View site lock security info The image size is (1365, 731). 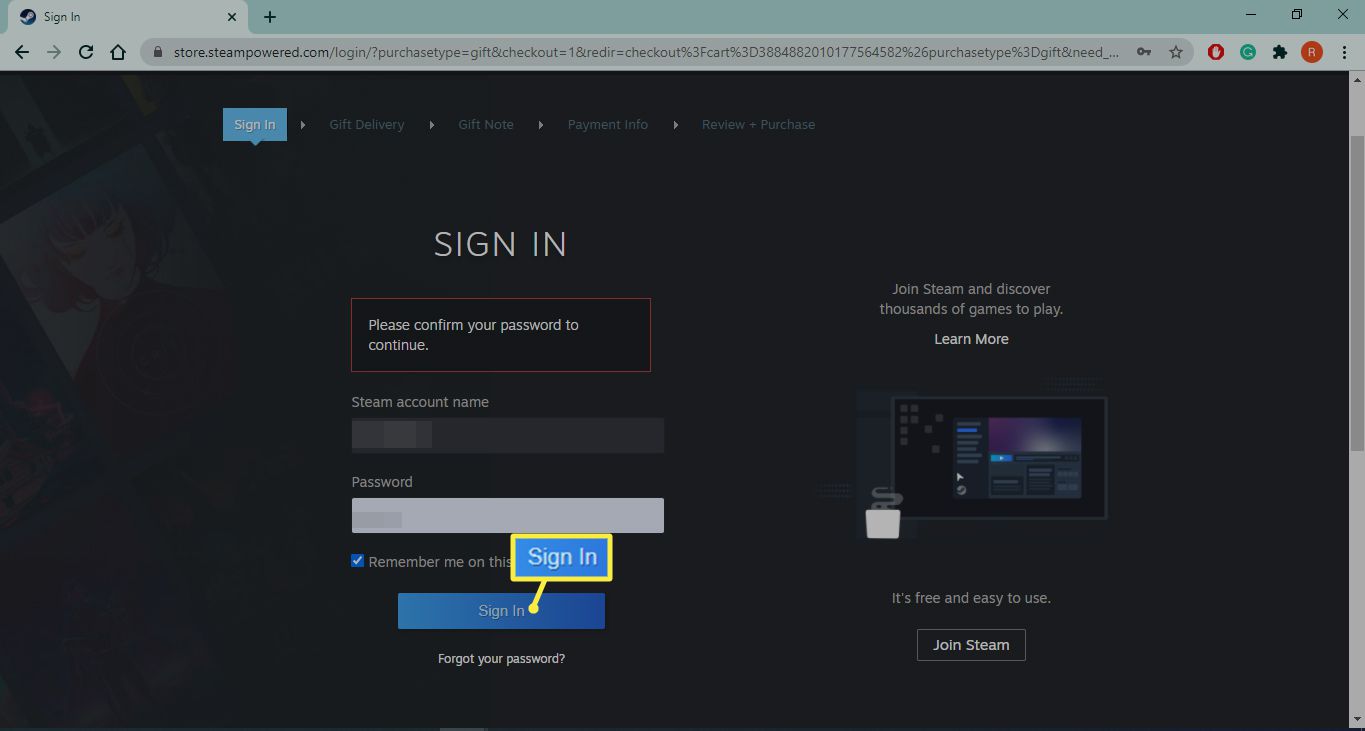(158, 52)
